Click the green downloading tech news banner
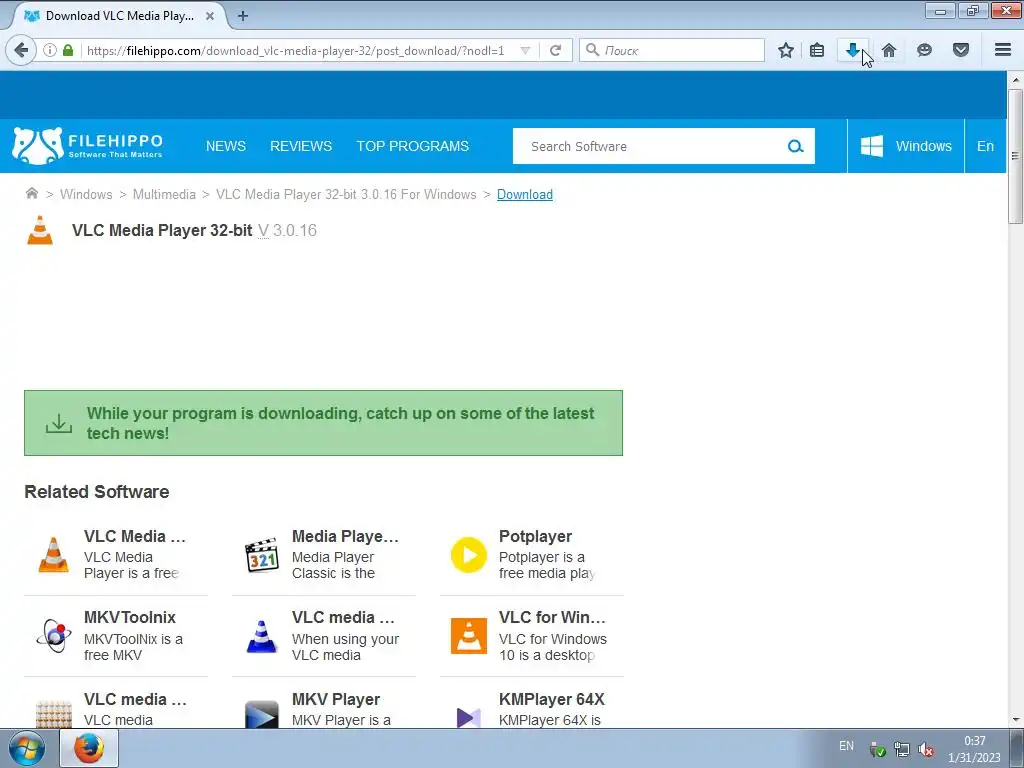The height and width of the screenshot is (768, 1024). (x=323, y=423)
